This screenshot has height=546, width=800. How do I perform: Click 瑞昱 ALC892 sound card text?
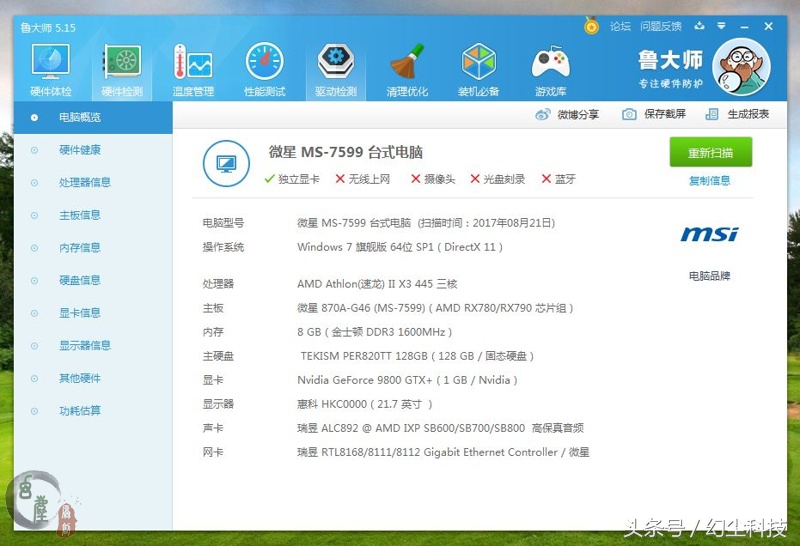[440, 428]
